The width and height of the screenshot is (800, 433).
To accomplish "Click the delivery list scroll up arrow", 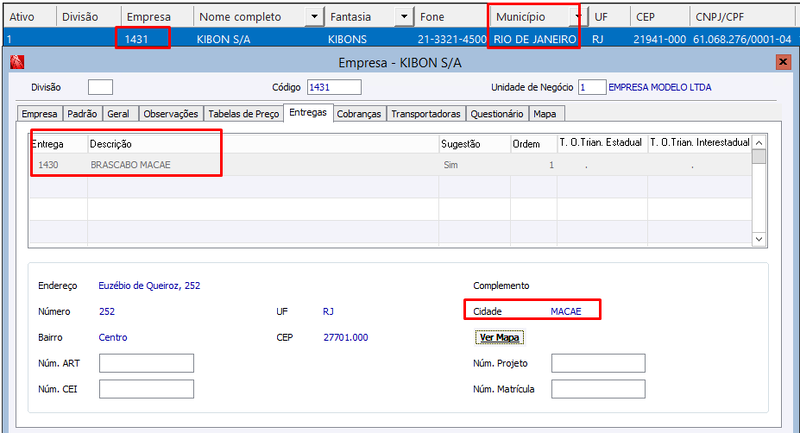I will point(759,143).
